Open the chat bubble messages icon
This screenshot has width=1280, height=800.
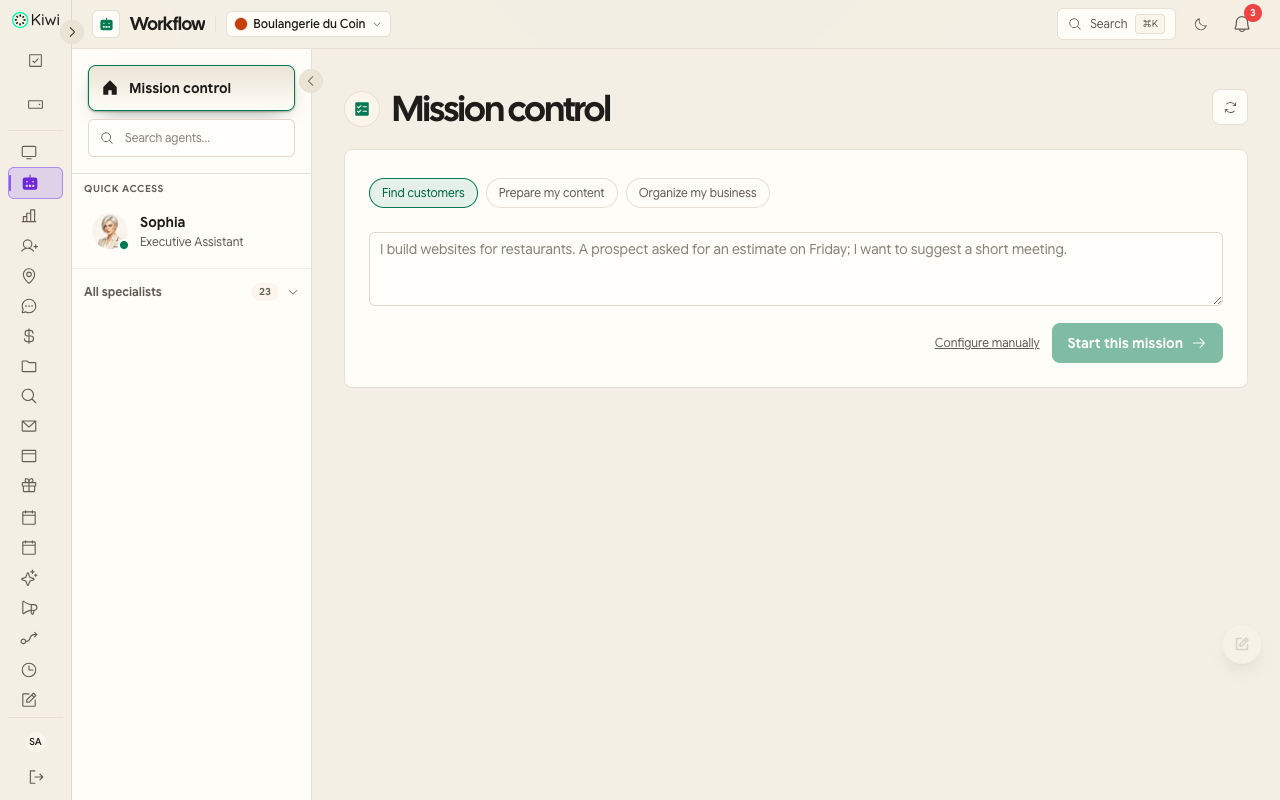[29, 306]
